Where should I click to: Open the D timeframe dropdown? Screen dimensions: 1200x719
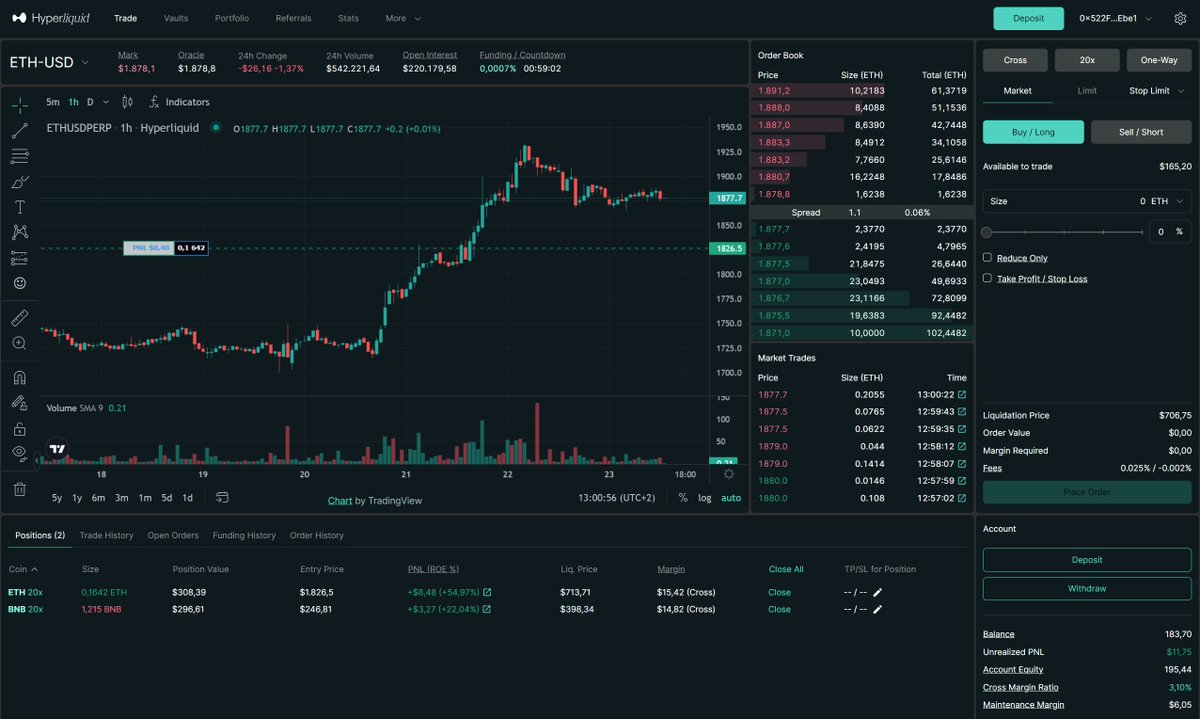95,102
